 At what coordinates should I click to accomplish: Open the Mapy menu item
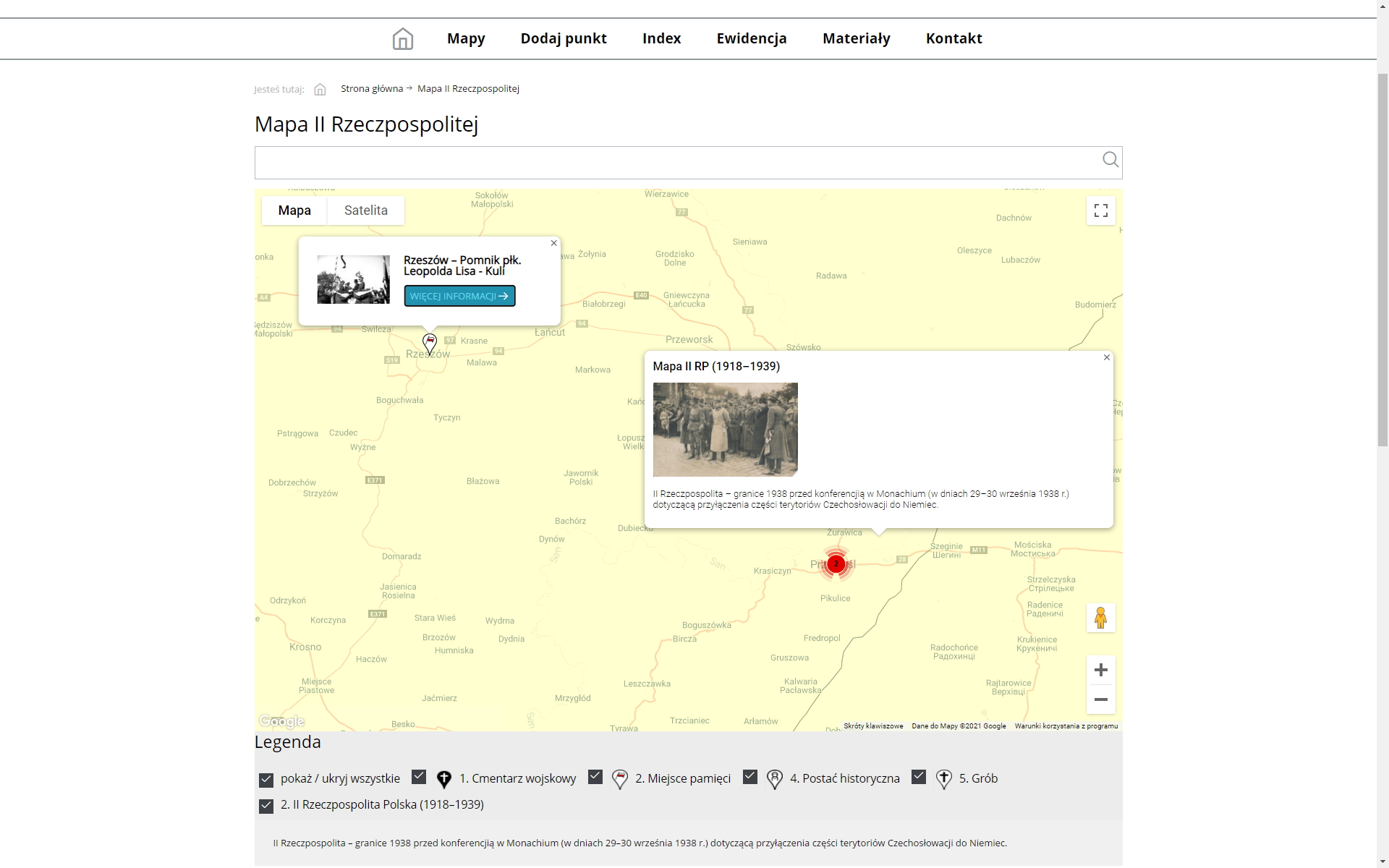point(466,38)
